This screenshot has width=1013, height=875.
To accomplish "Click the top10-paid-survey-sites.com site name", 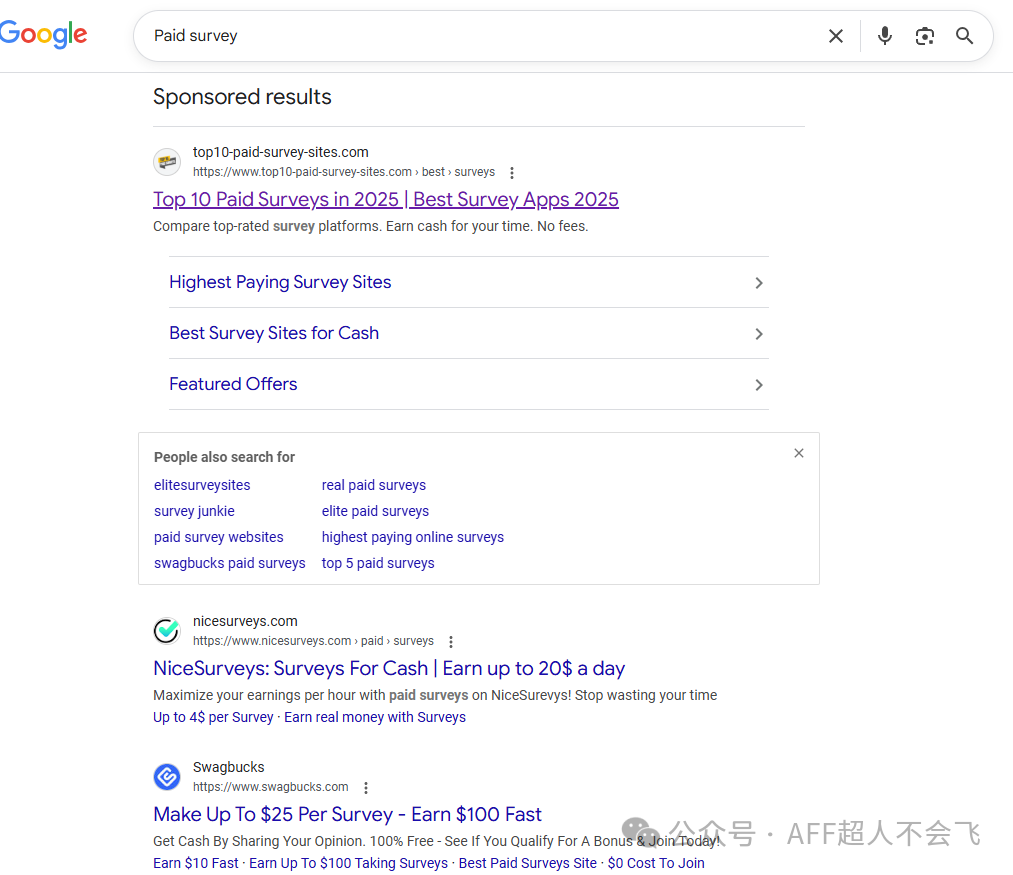I will pyautogui.click(x=280, y=152).
